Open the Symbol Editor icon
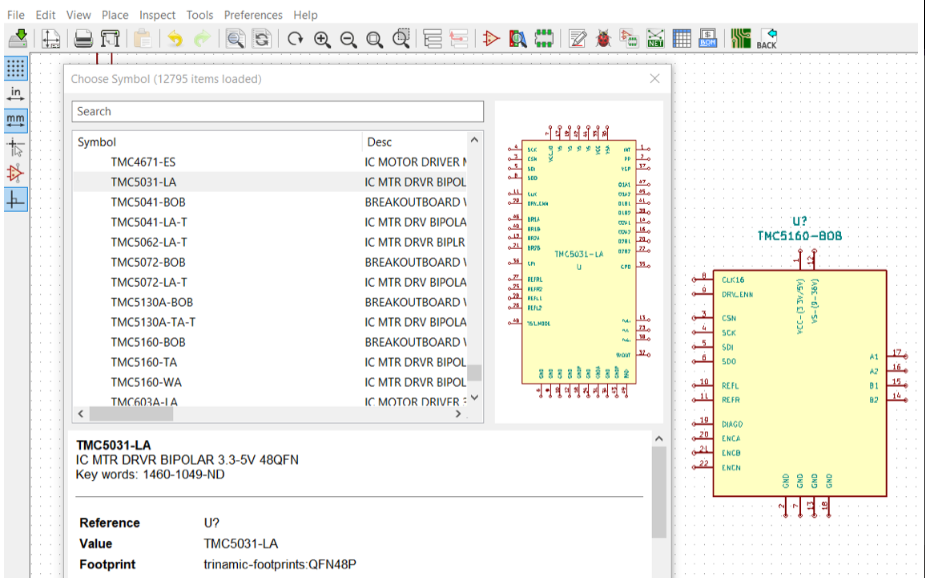This screenshot has width=925, height=578. (491, 39)
